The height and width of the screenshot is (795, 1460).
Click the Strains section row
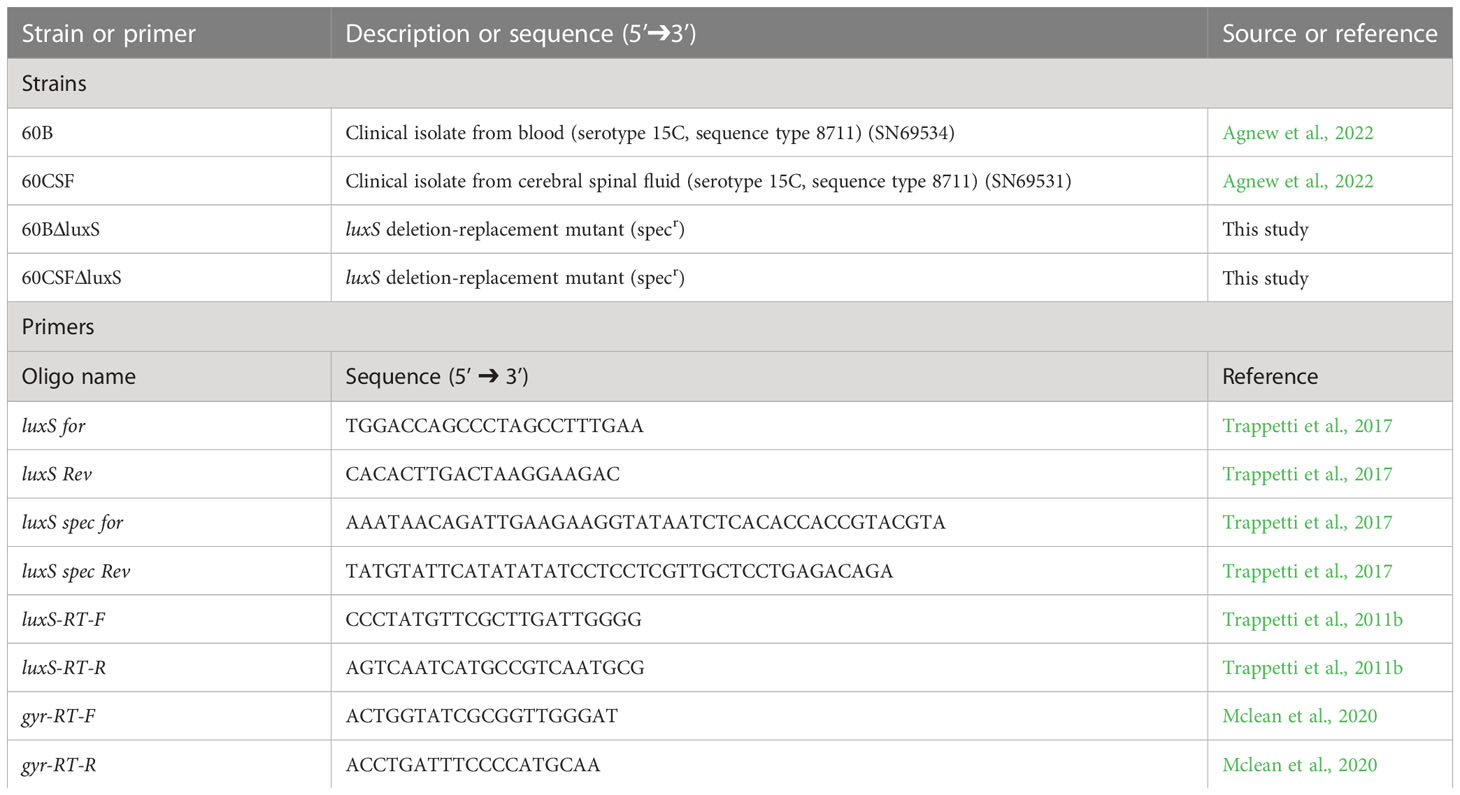730,83
